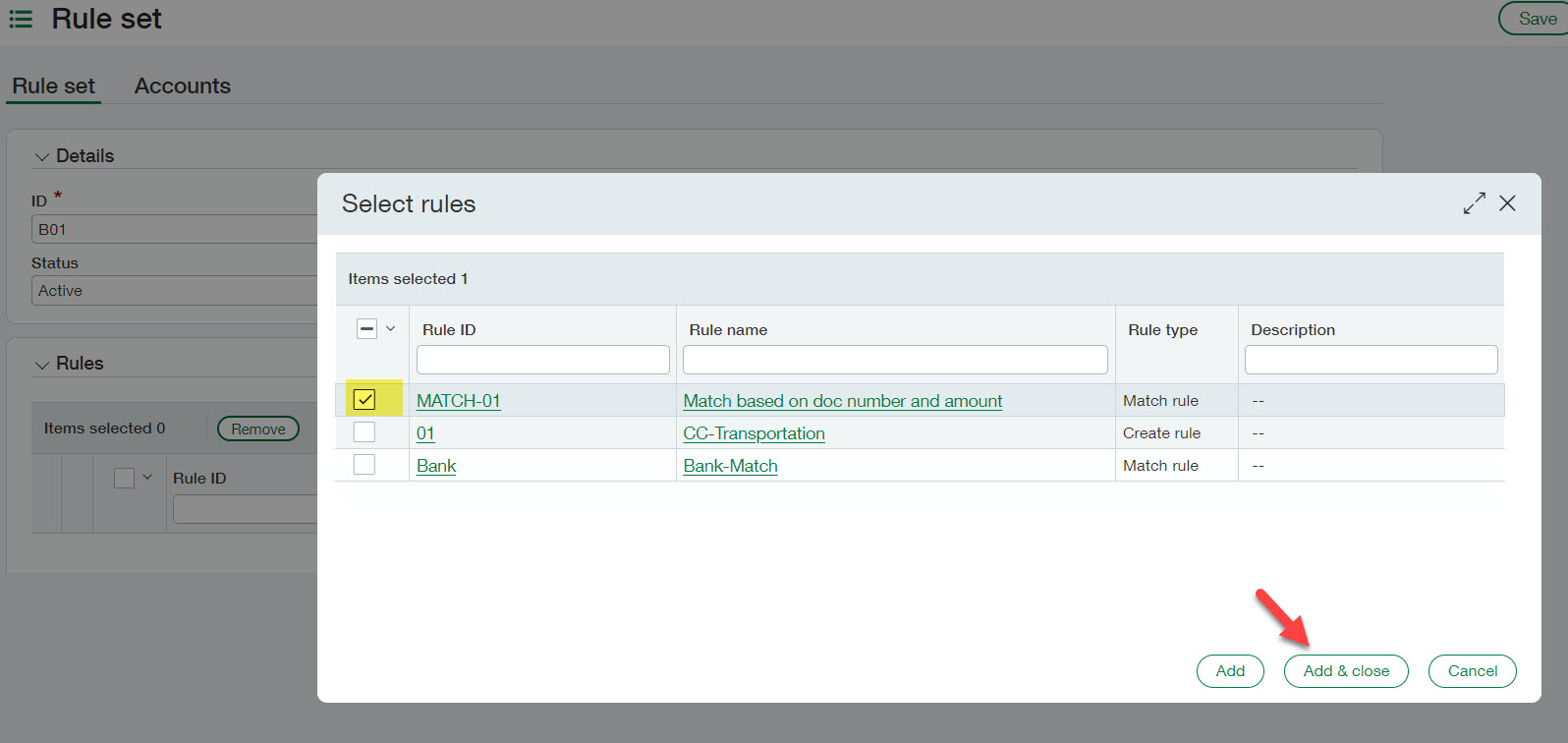The image size is (1568, 743).
Task: Check the 01 CC-Transportation rule checkbox
Action: pos(364,432)
